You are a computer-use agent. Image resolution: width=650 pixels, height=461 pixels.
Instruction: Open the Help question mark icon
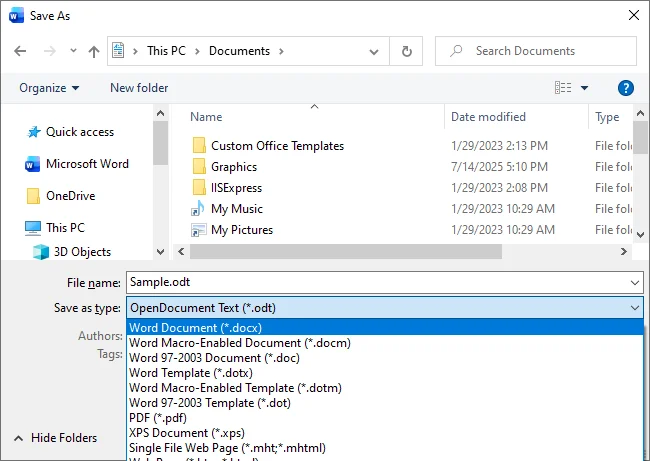[626, 88]
